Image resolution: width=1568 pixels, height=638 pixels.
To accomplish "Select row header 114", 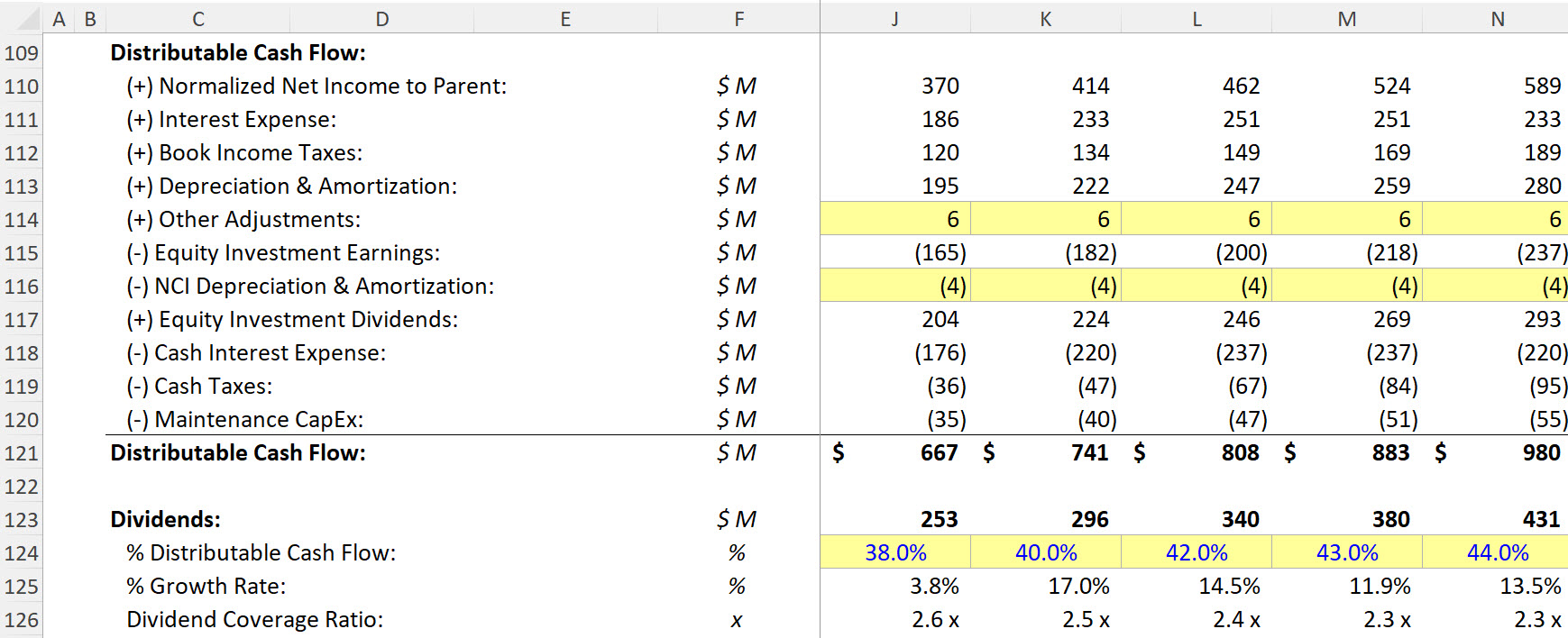I will pos(22,220).
